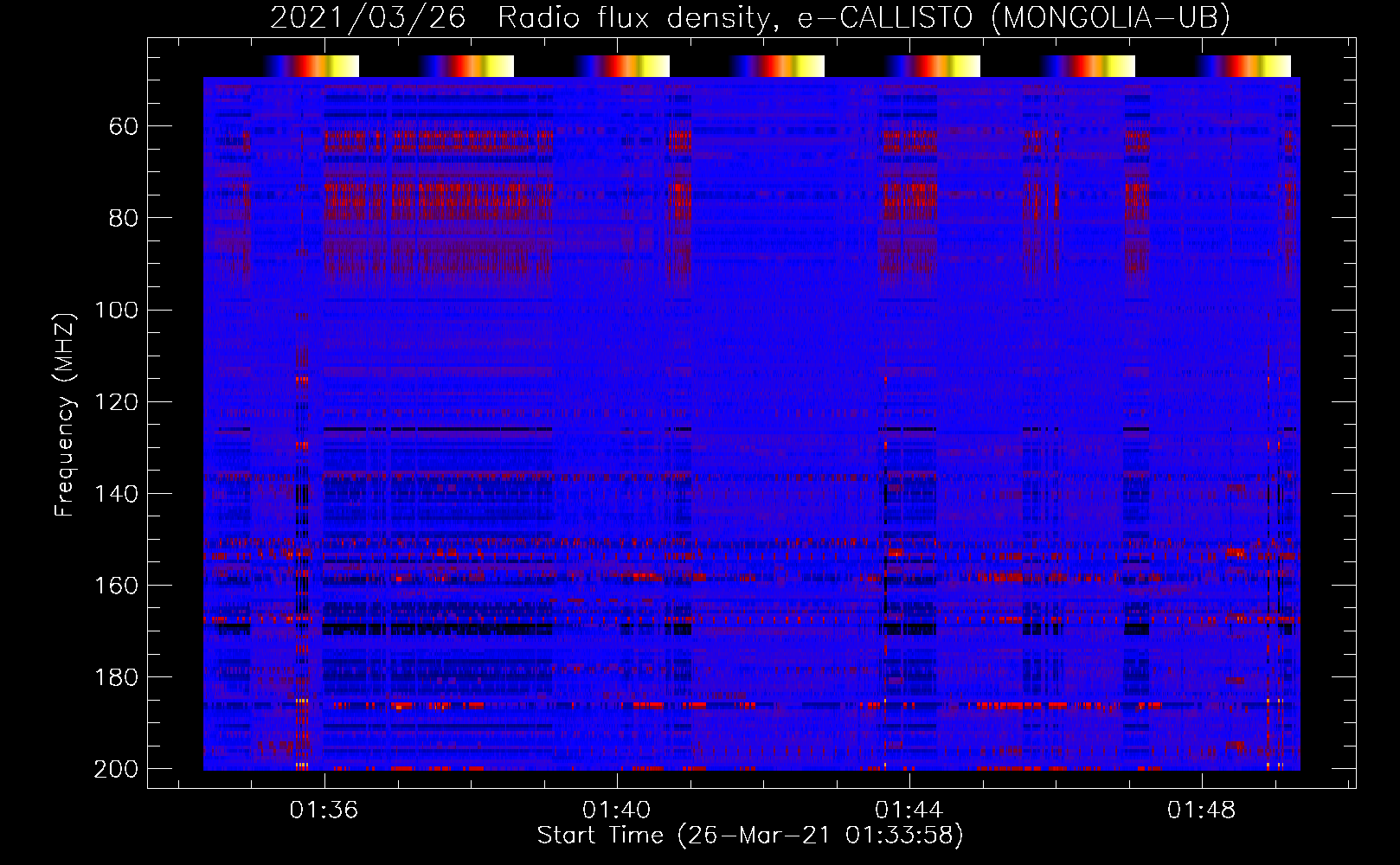Click the 200 frequency tick label
The width and height of the screenshot is (1400, 865).
(116, 769)
